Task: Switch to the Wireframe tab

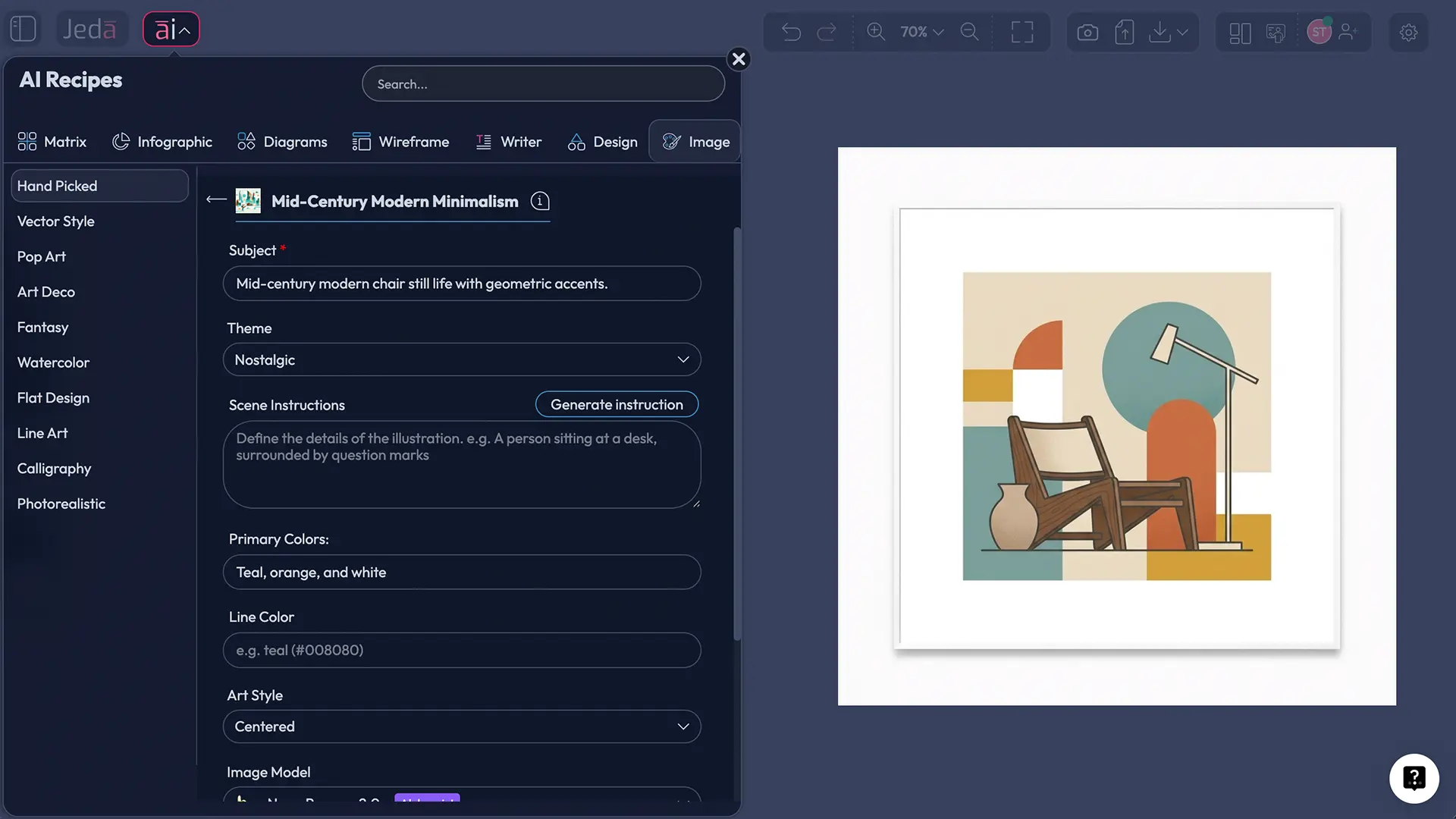Action: point(400,142)
